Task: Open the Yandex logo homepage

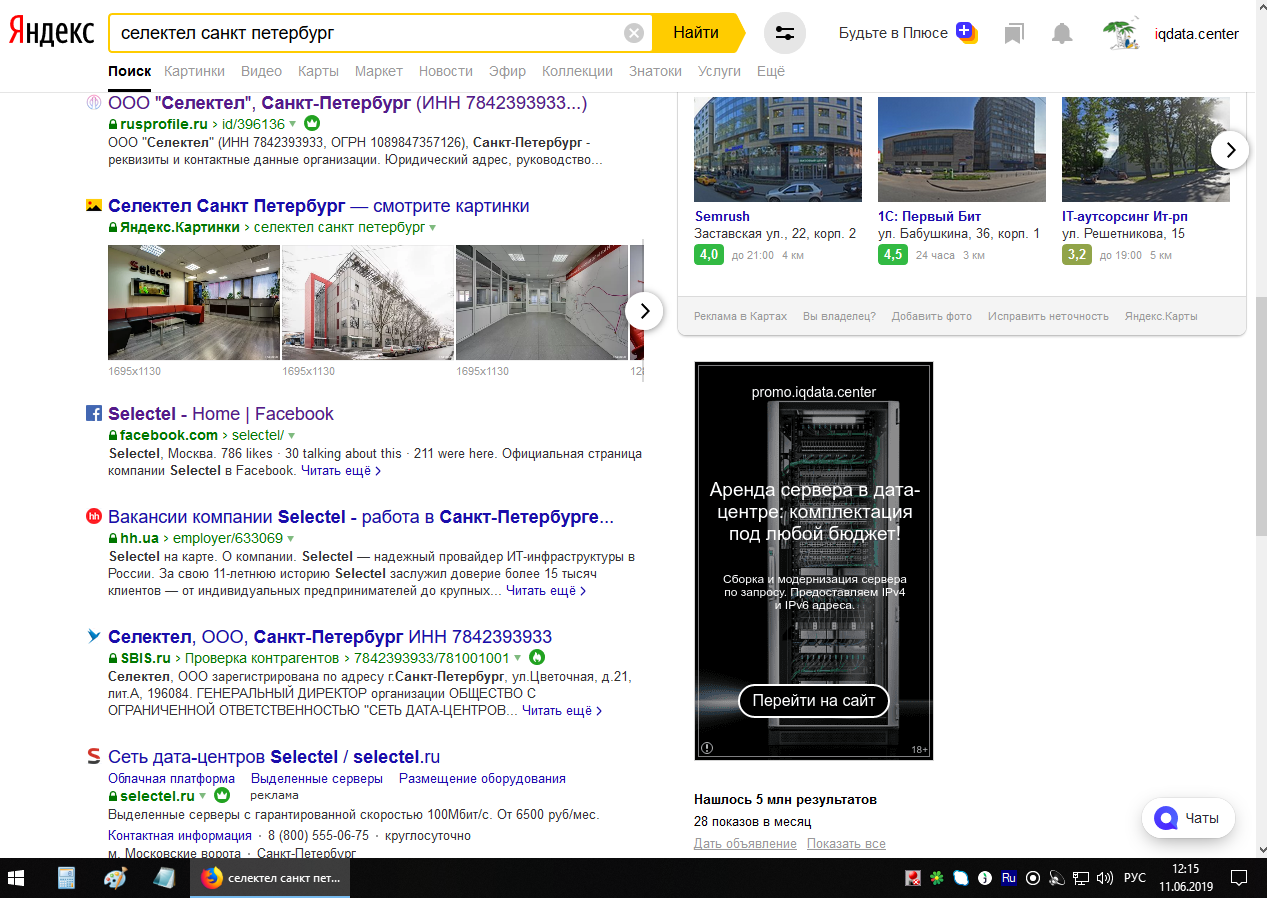Action: tap(51, 32)
